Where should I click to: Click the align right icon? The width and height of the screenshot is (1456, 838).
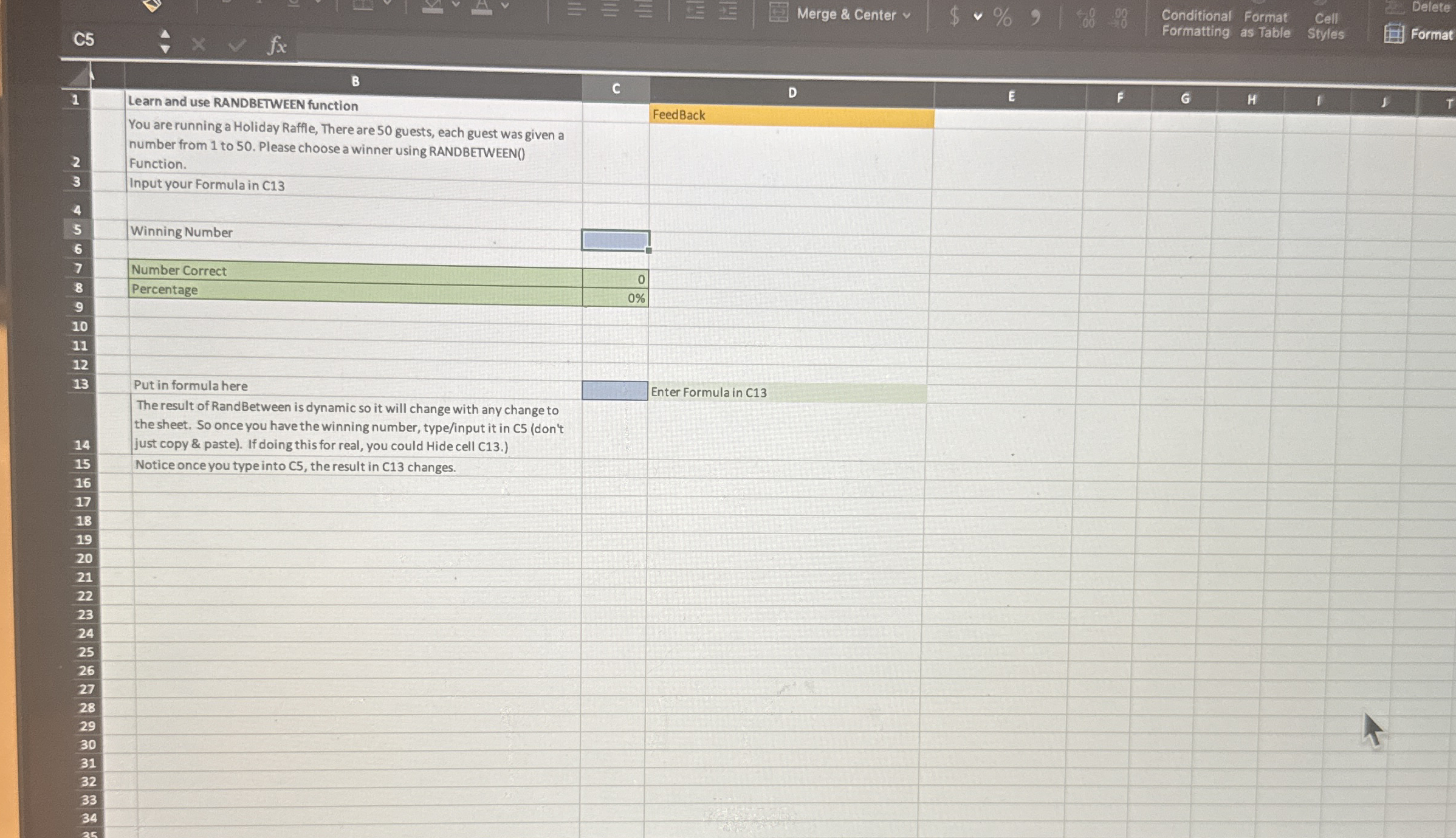[644, 10]
